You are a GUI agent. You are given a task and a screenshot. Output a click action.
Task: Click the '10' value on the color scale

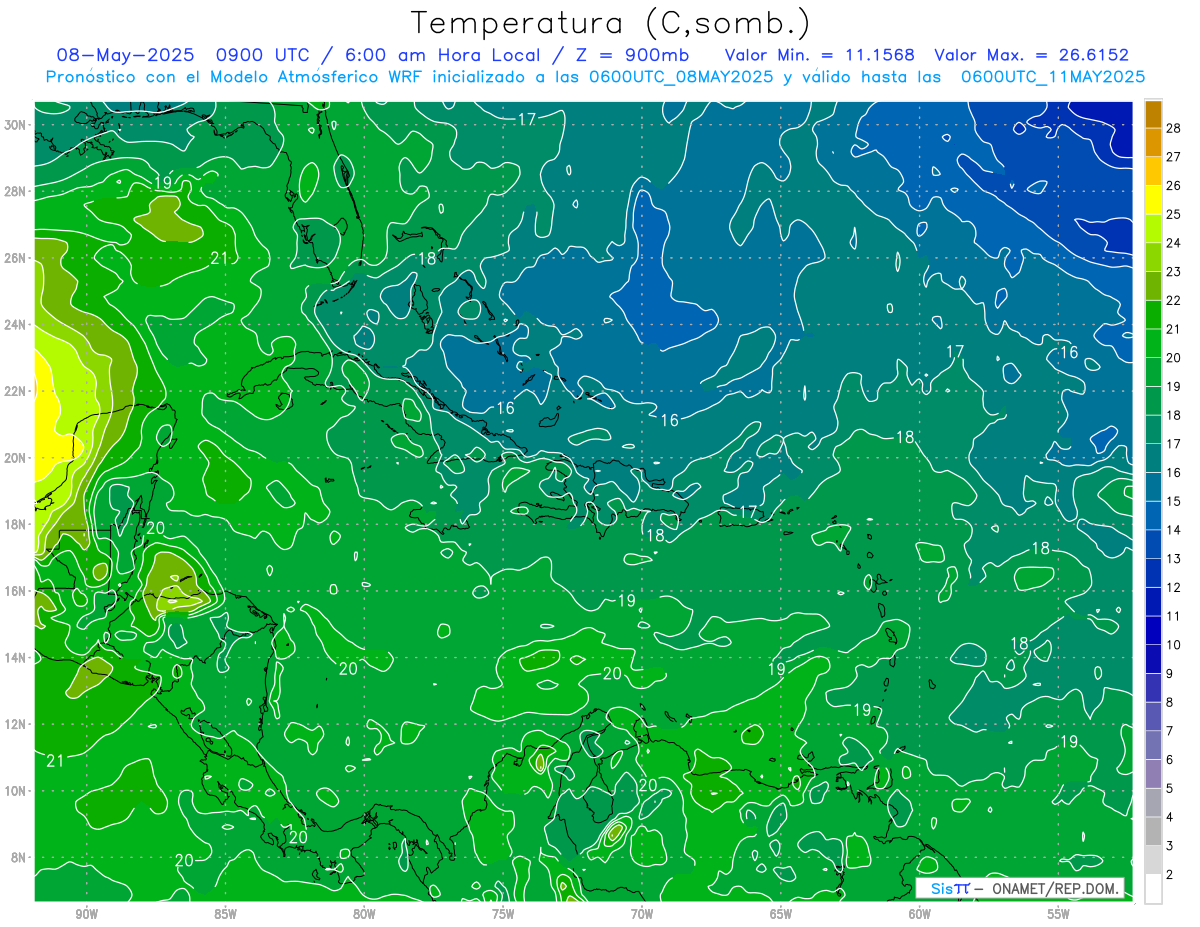coord(1173,645)
